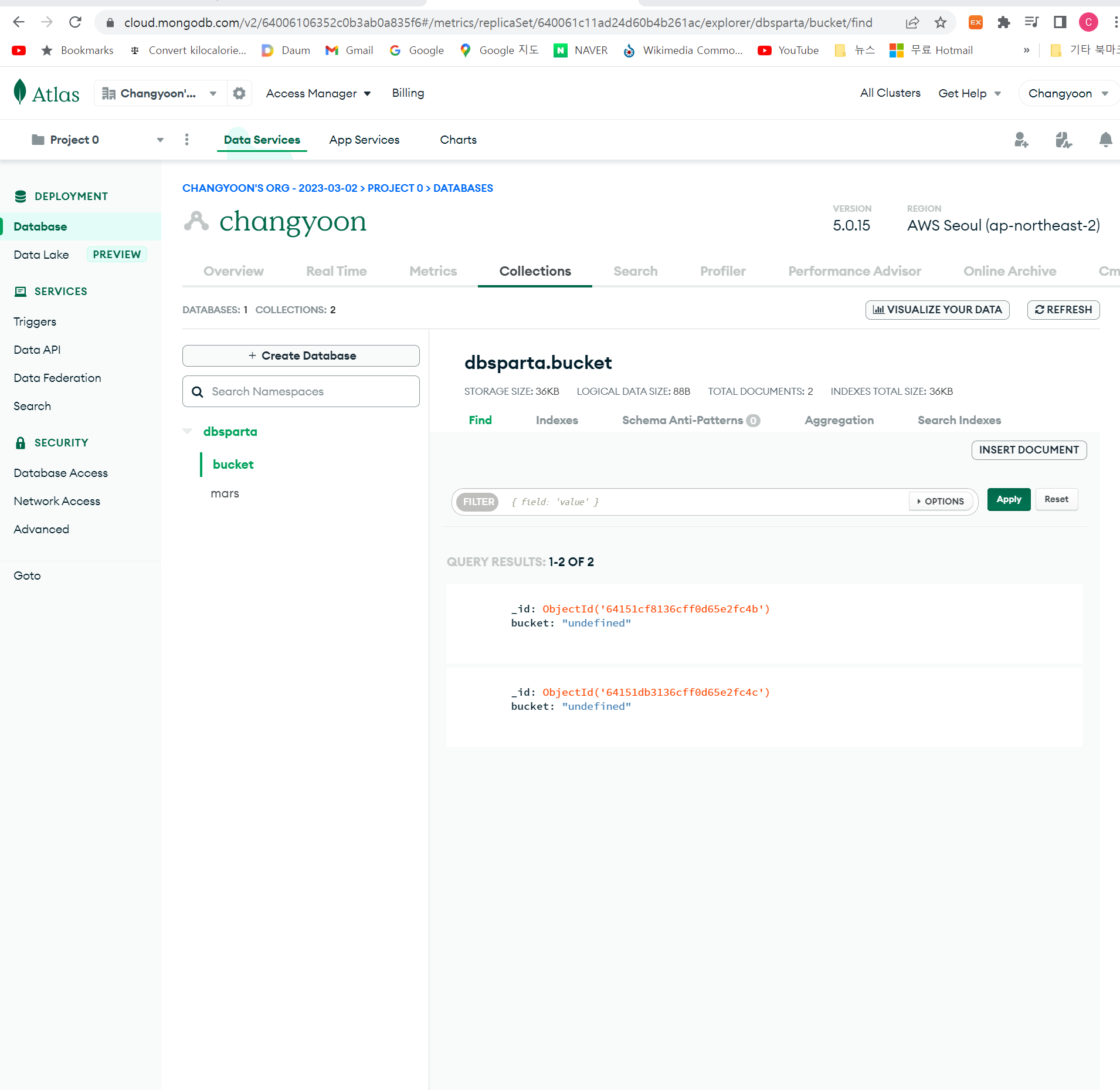Open the Search Indexes tab
The height and width of the screenshot is (1090, 1120).
point(959,420)
